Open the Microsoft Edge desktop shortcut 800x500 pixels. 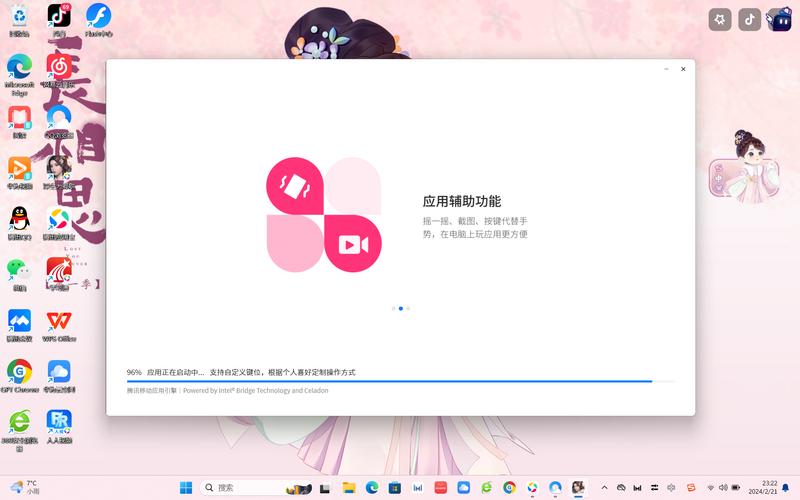[19, 74]
